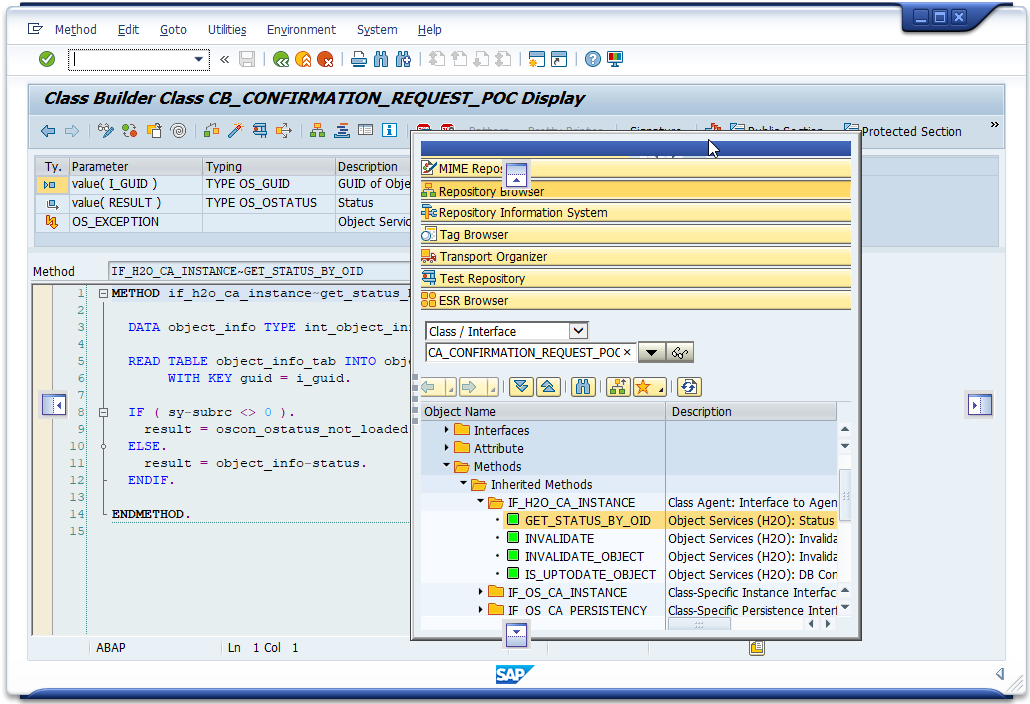Select the INVALIDATE_OBJECT method in tree
Screen dimensions: 1030x704
584,556
